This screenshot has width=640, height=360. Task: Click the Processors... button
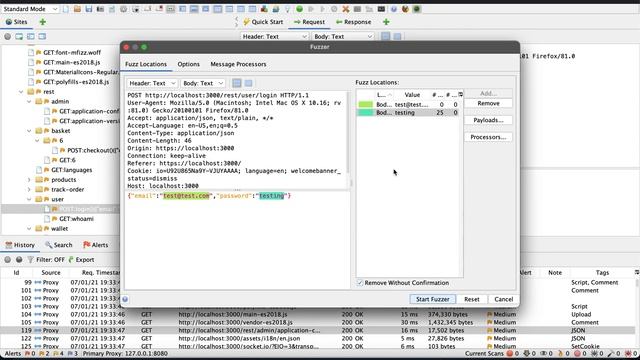point(489,137)
